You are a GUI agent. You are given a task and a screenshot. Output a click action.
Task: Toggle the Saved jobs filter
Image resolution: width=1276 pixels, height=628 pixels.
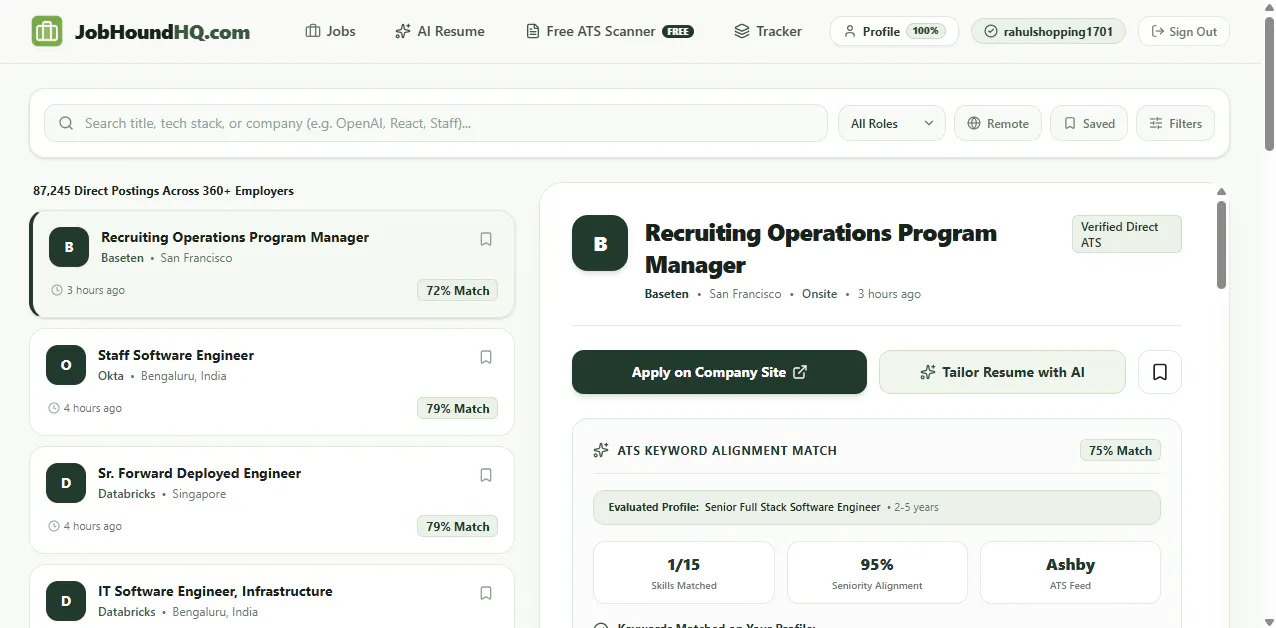[1089, 123]
